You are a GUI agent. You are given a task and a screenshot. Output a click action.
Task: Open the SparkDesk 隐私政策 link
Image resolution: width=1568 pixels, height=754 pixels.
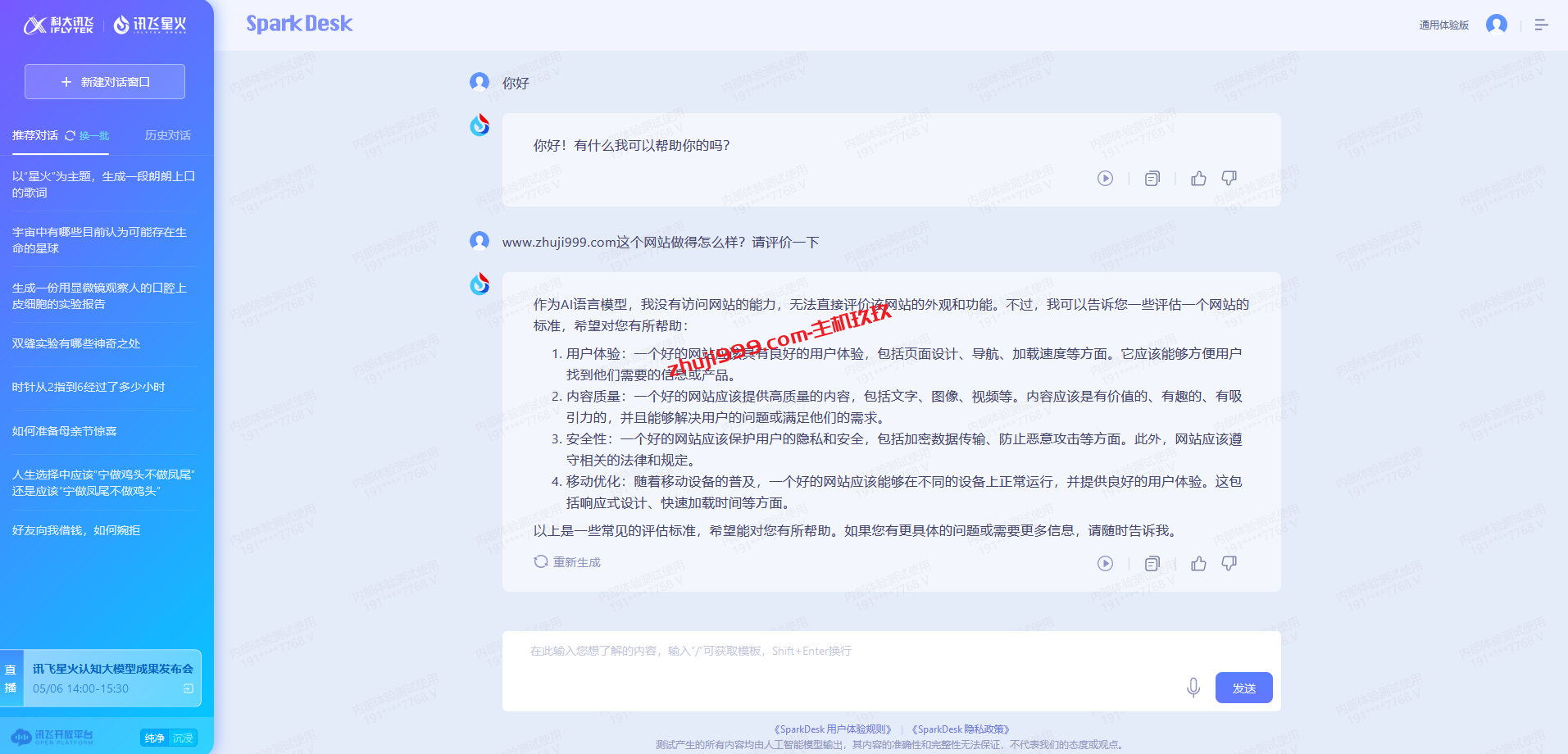[961, 729]
